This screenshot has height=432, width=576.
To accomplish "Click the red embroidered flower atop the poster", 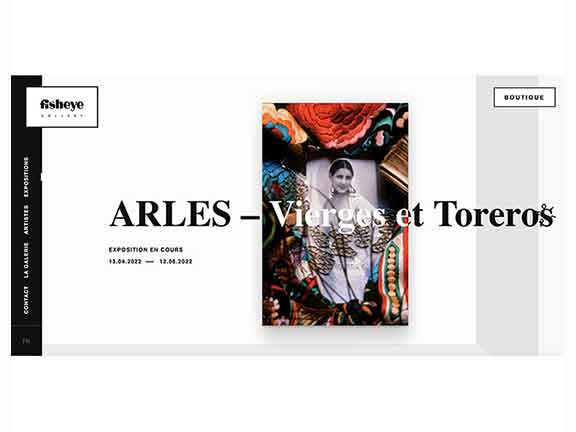I will 340,125.
